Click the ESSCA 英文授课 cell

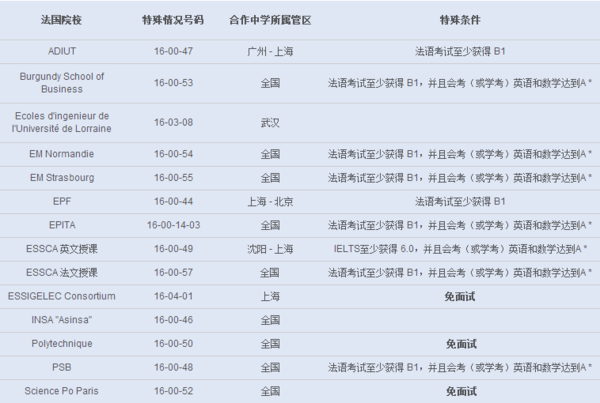click(62, 249)
